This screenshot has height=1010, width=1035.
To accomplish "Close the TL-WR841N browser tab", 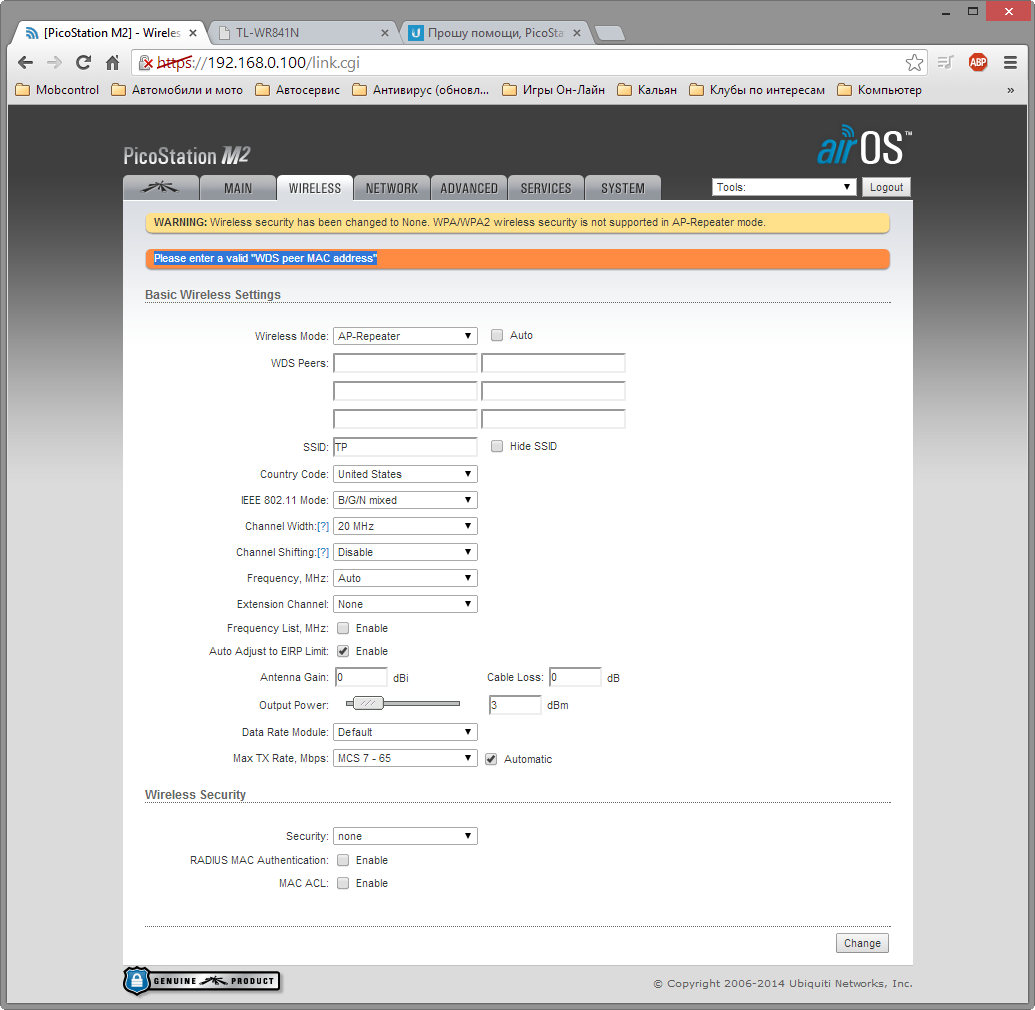I will tap(385, 33).
